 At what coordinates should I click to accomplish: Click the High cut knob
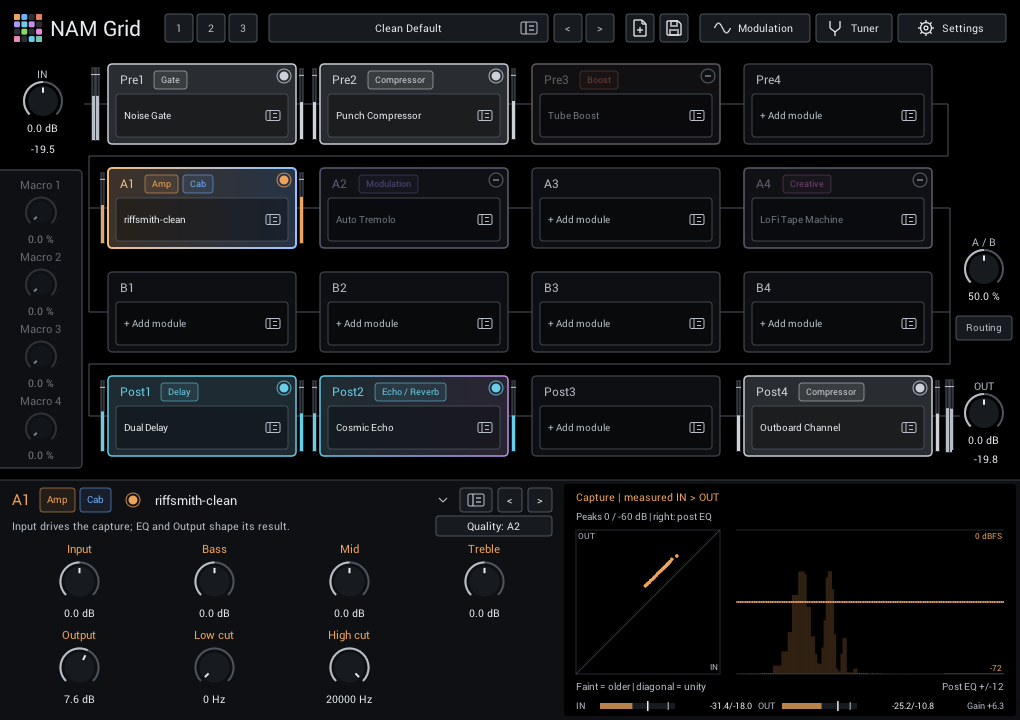[349, 667]
